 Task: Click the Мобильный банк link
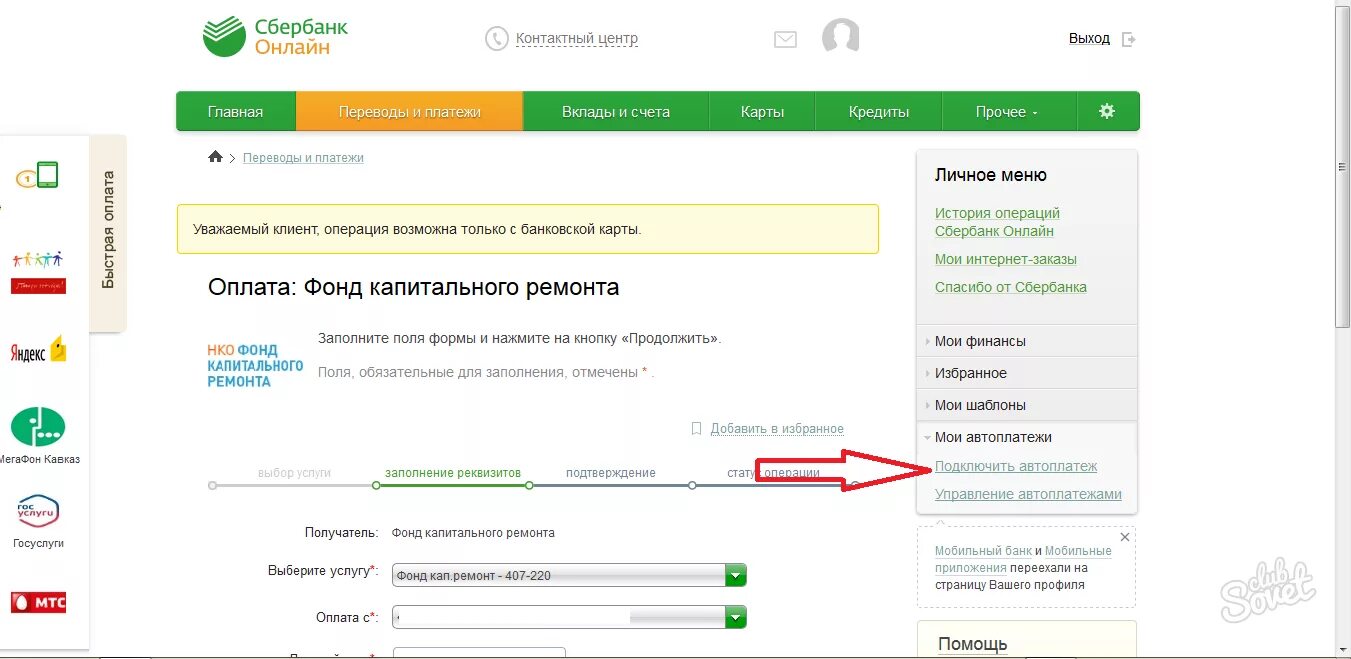(x=983, y=551)
